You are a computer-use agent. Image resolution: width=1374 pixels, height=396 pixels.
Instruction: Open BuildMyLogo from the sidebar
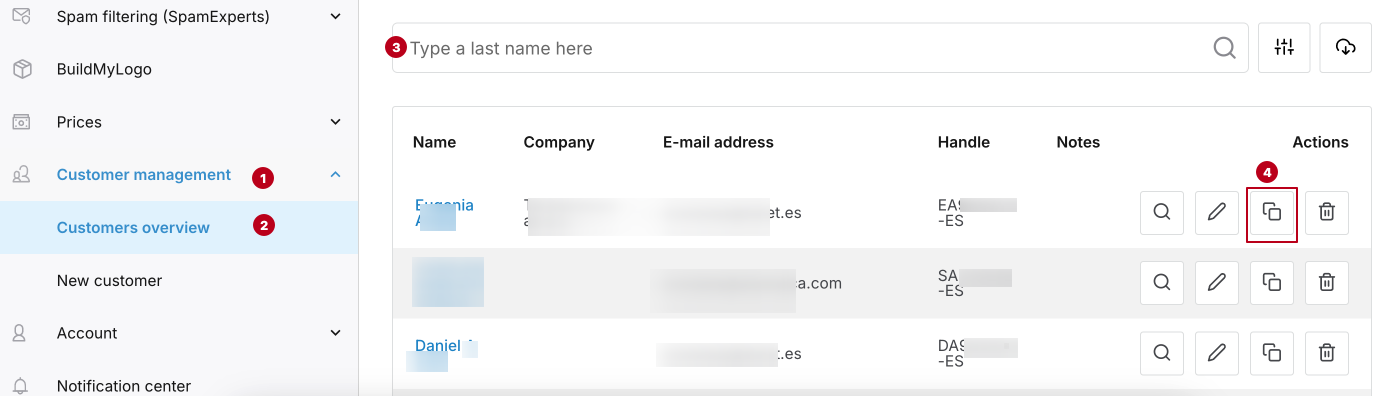click(x=104, y=70)
